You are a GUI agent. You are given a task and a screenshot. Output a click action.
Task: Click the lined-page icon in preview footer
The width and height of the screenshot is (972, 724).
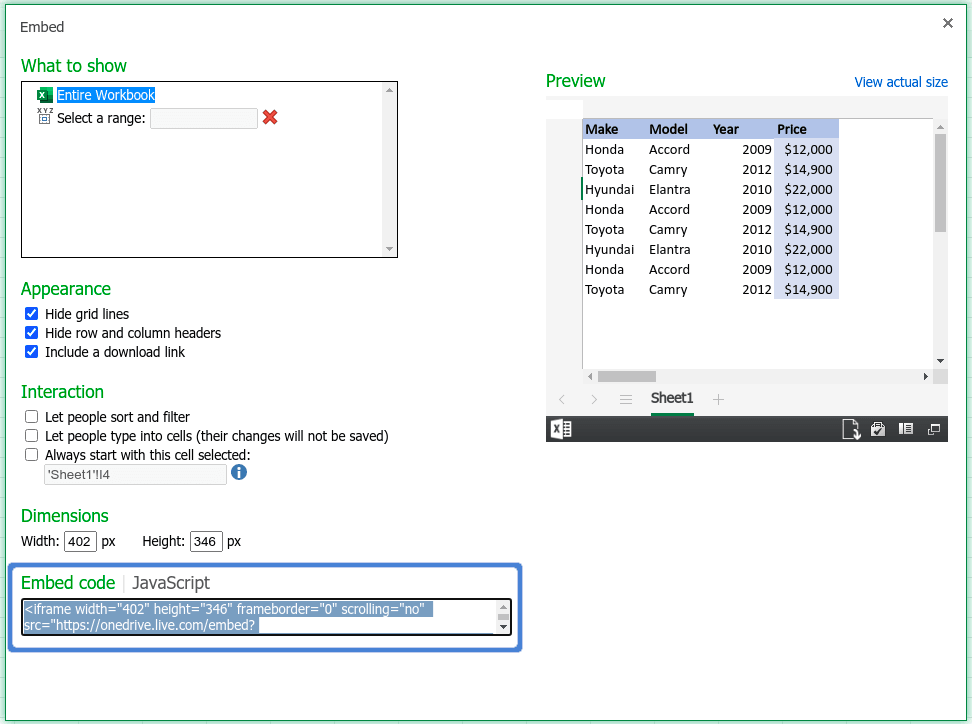coord(906,429)
